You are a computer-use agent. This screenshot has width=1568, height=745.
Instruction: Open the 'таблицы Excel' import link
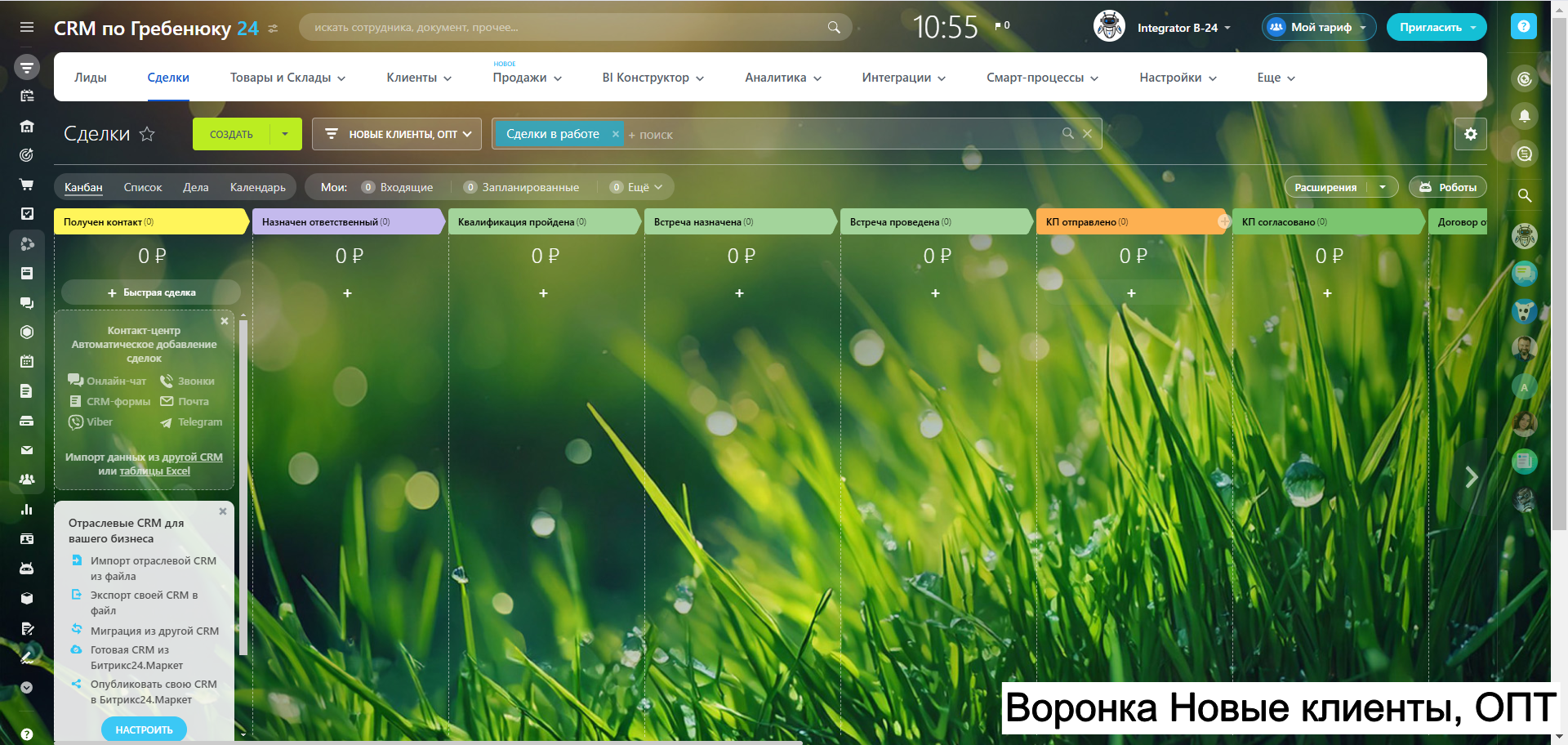155,471
